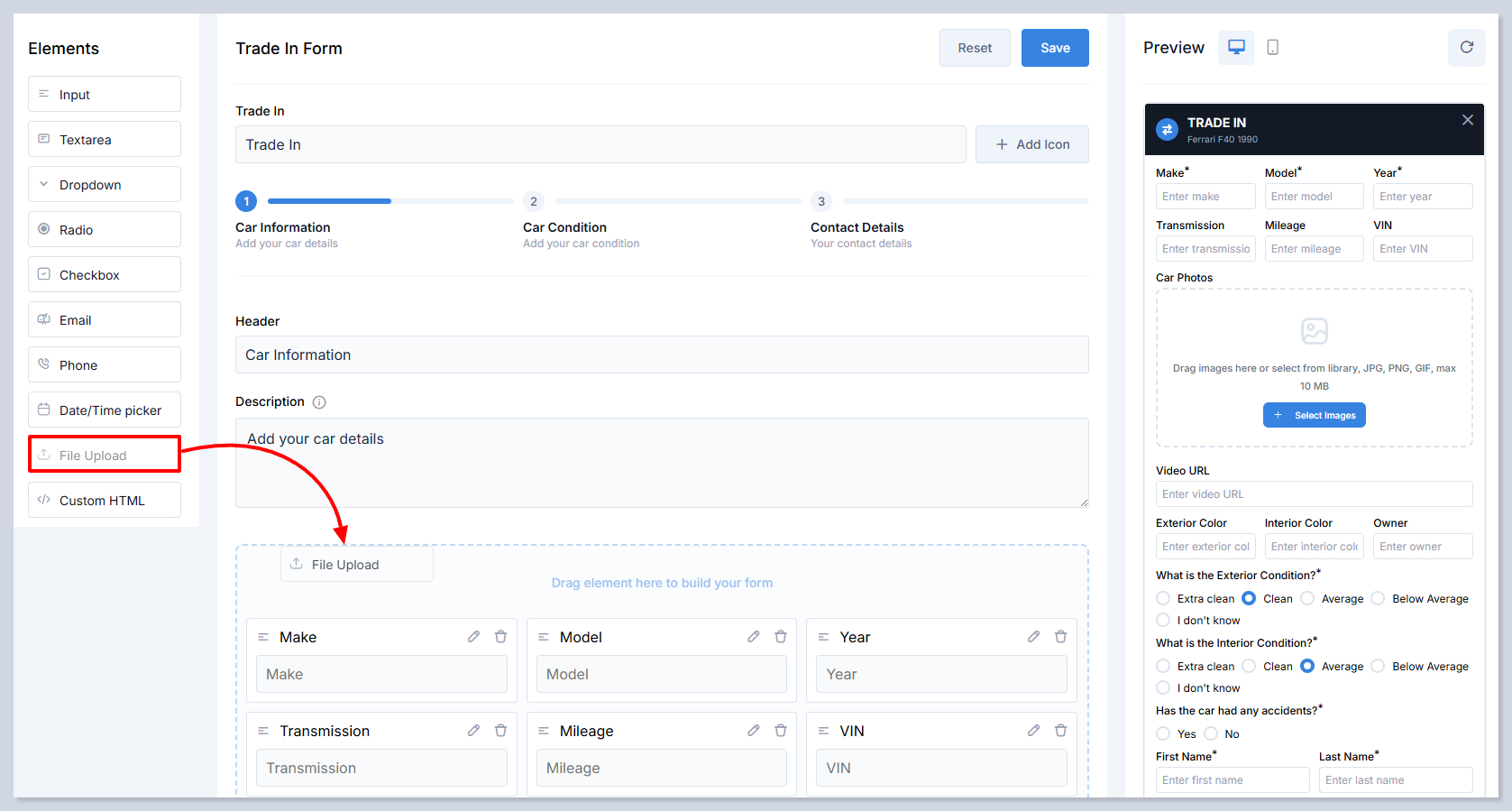Screen dimensions: 1512x811
Task: Switch preview to mobile view icon
Action: (1272, 47)
